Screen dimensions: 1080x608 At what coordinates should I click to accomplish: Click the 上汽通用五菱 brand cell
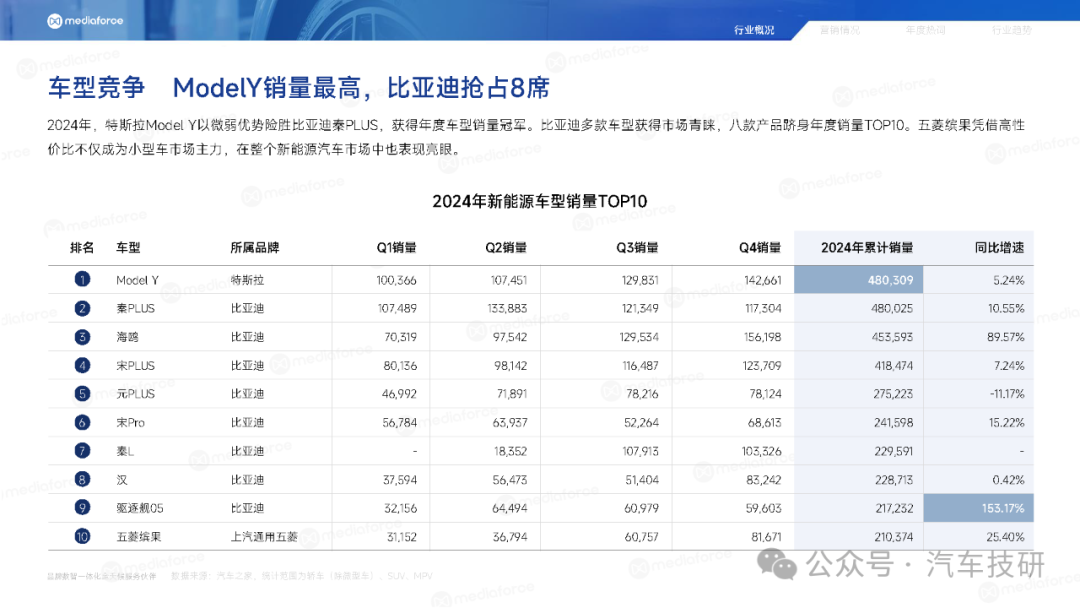click(264, 537)
